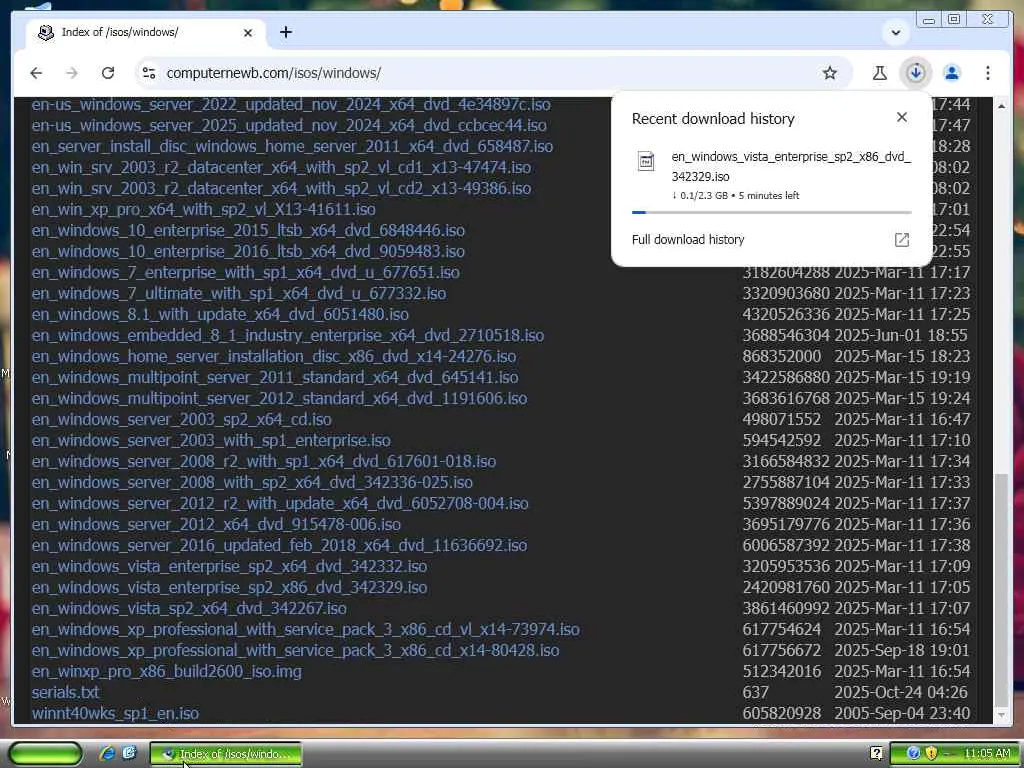Open windows_server_2016_updated_feb_2018 link

[280, 545]
